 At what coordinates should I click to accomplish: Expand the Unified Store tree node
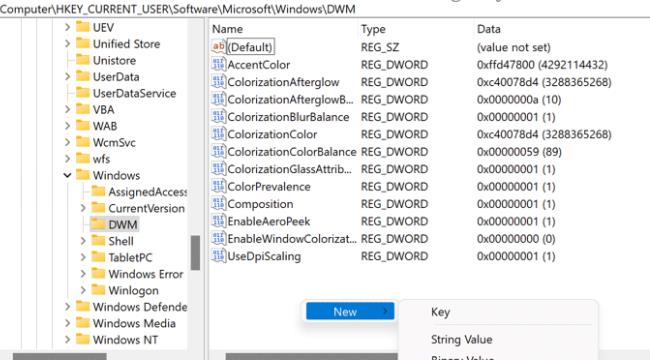[67, 44]
